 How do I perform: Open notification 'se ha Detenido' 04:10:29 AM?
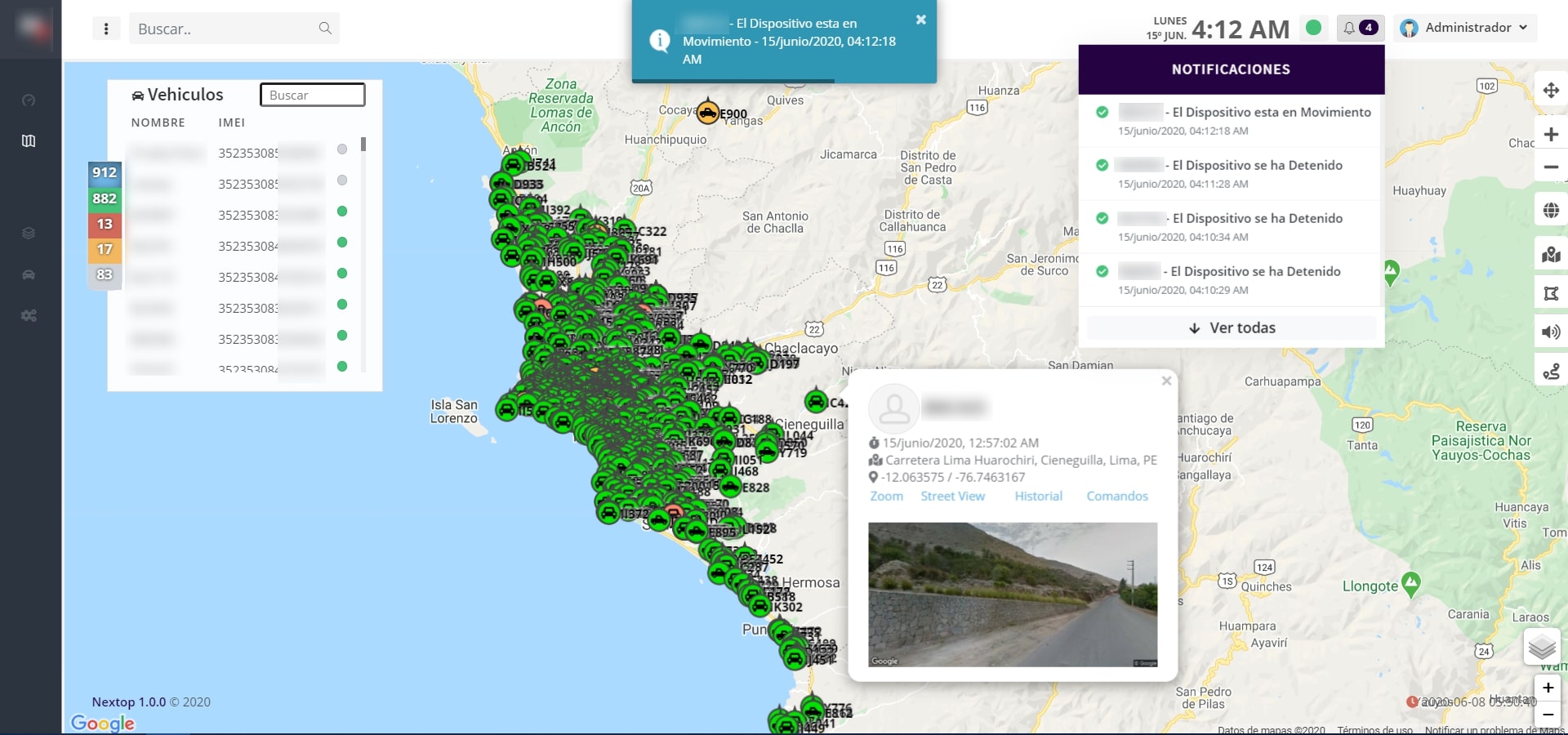[1232, 279]
